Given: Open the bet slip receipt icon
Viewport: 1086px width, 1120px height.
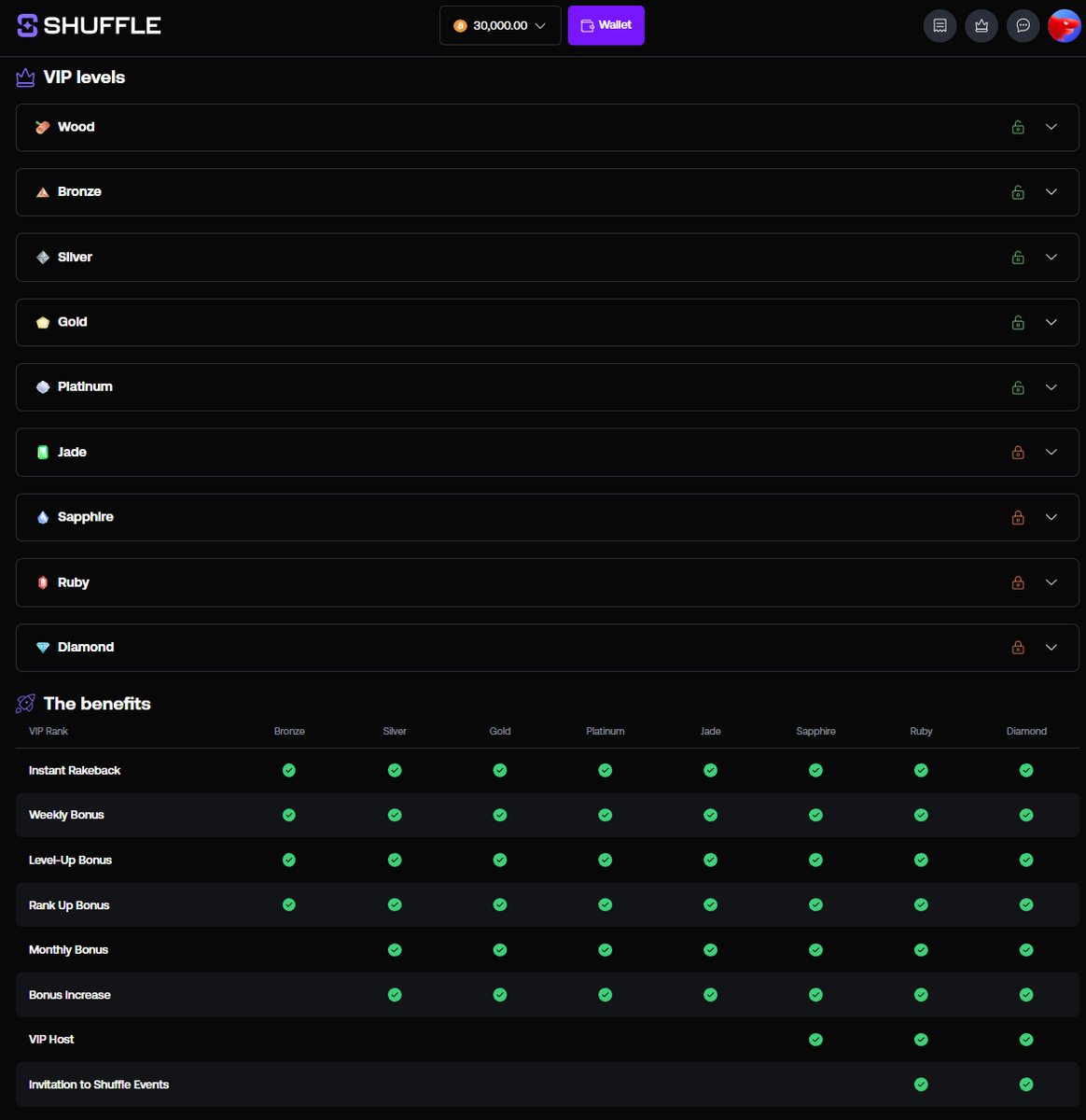Looking at the screenshot, I should (x=940, y=26).
